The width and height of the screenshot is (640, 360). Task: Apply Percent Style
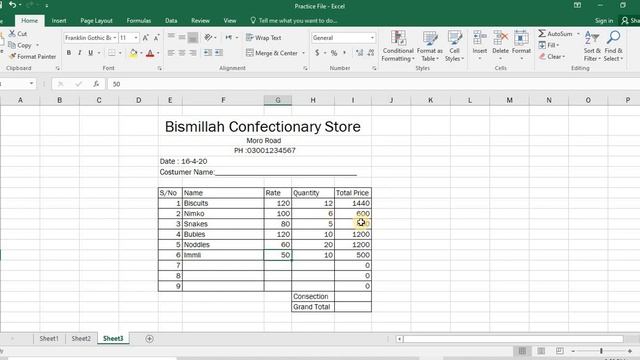pyautogui.click(x=334, y=53)
